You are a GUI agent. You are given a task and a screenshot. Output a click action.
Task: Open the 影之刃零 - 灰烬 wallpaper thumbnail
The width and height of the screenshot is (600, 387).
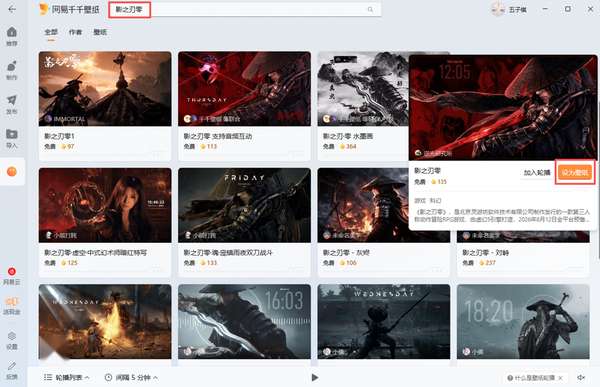pos(363,205)
